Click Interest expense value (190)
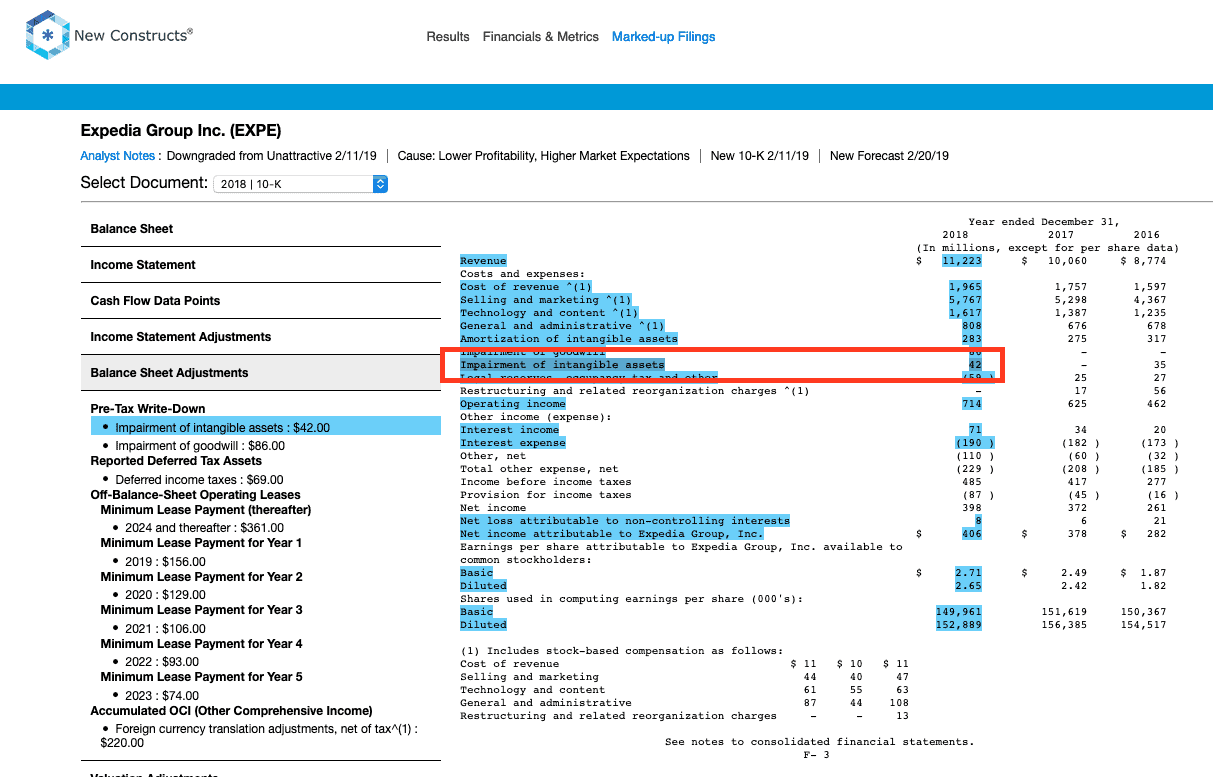Screen dimensions: 1213x777 [x=975, y=443]
